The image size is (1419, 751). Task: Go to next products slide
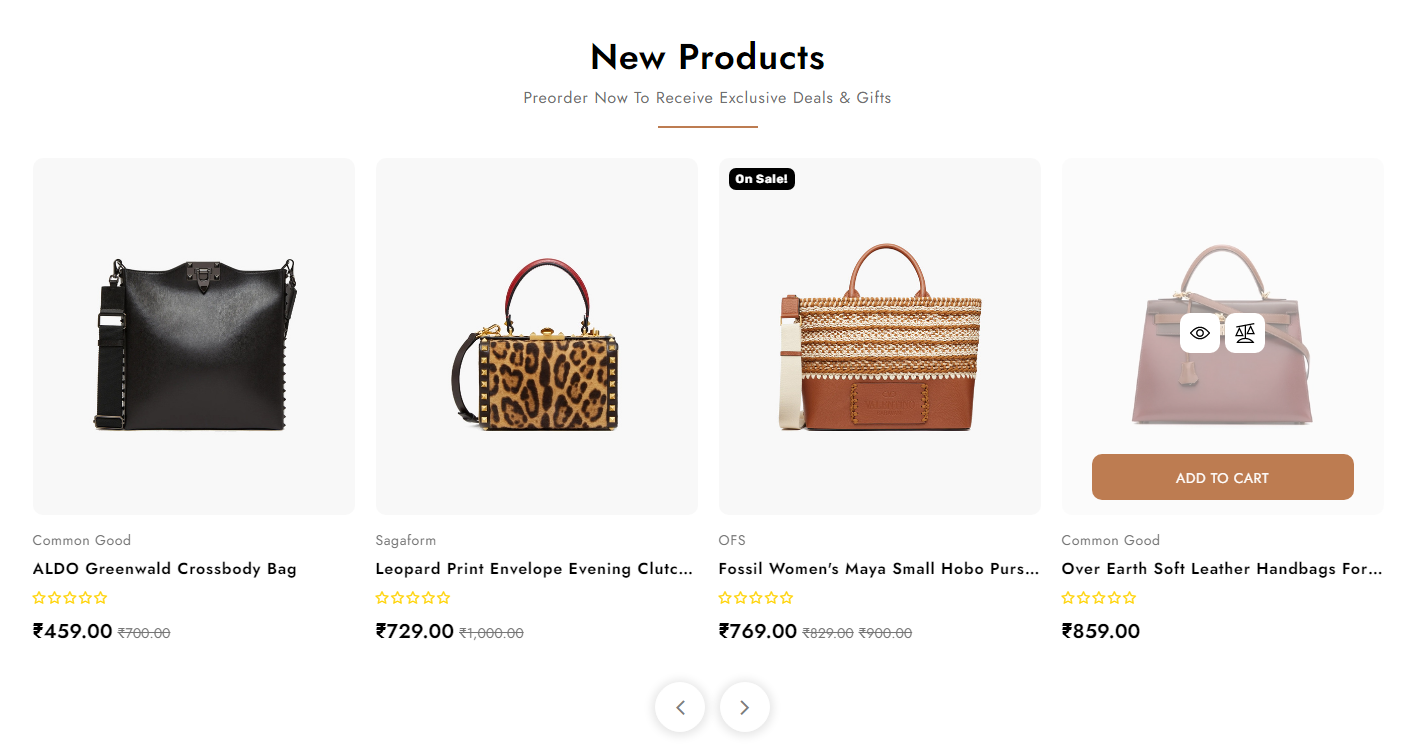pos(744,707)
